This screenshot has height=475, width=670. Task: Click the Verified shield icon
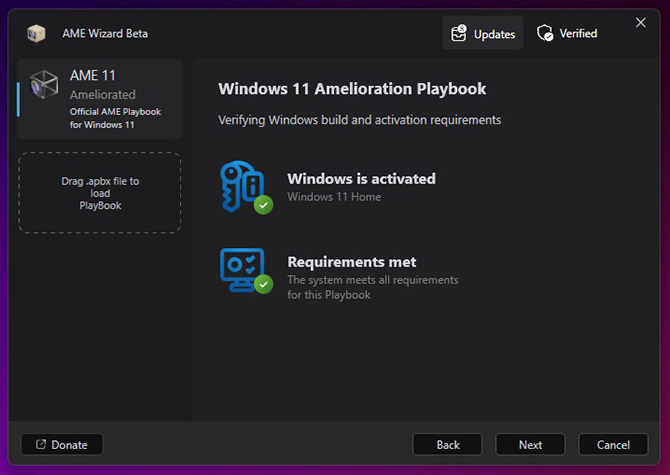click(x=545, y=33)
